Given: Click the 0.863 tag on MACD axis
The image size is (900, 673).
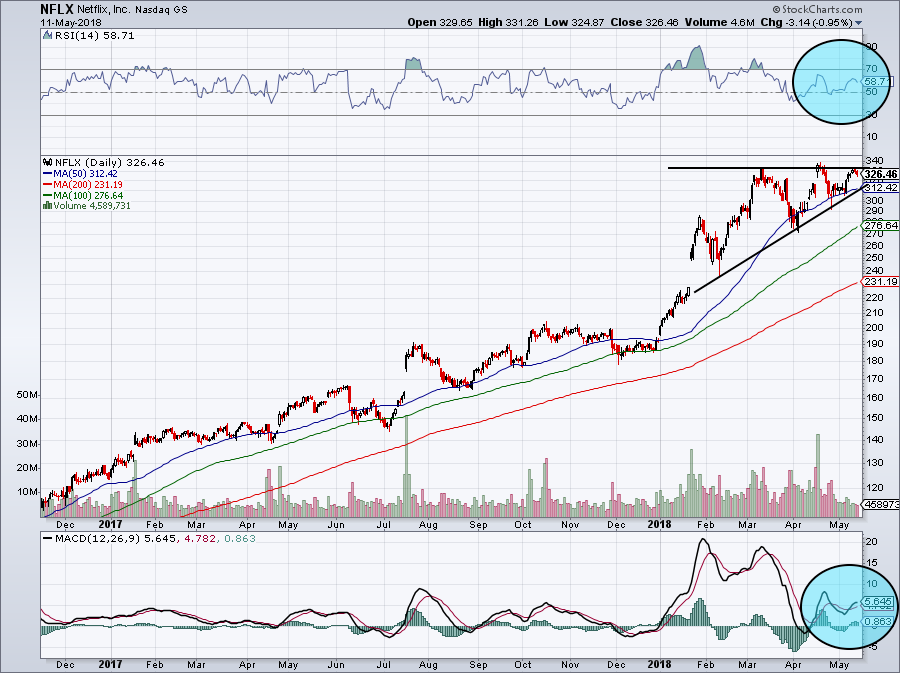Looking at the screenshot, I should click(x=879, y=623).
